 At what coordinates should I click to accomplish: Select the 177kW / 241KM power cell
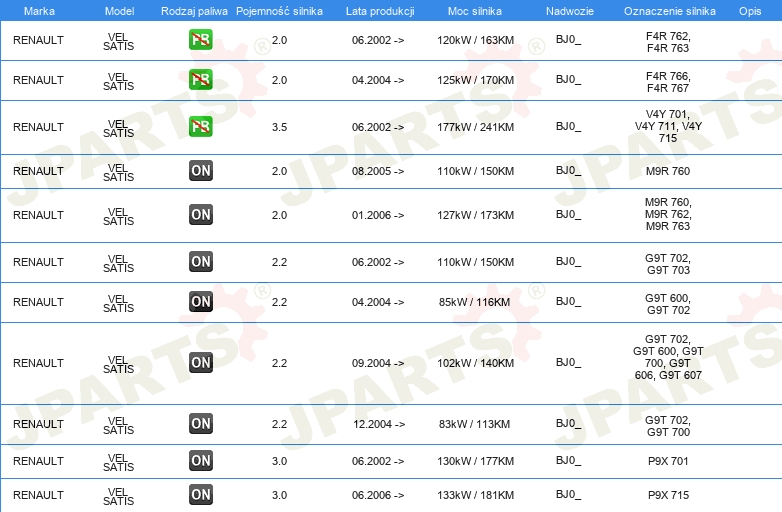(x=475, y=127)
